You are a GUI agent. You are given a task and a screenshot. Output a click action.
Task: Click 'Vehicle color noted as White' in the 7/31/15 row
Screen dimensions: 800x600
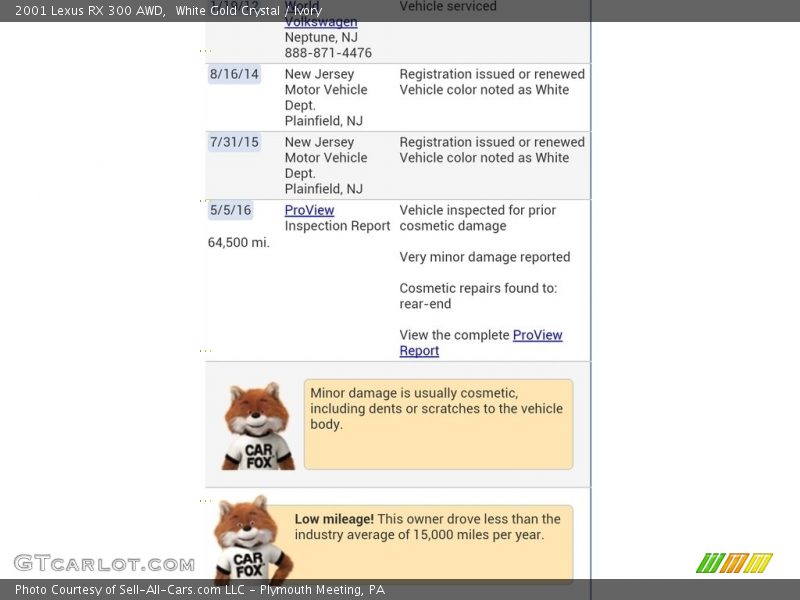[x=484, y=158]
